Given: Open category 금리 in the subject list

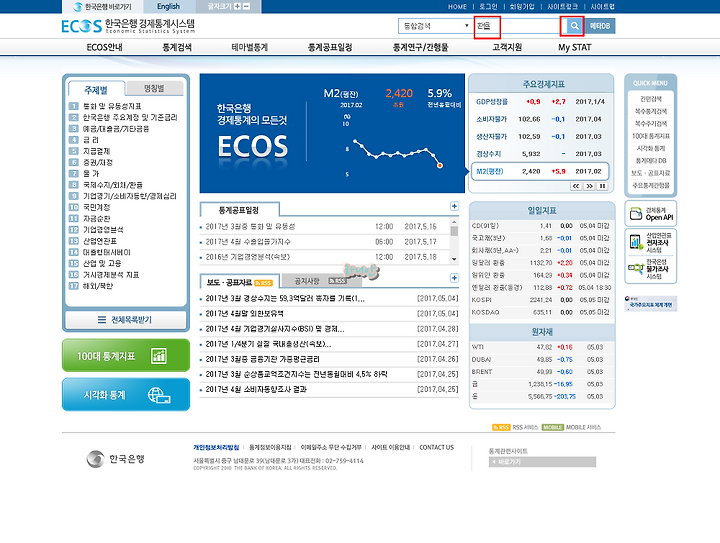Looking at the screenshot, I should (x=90, y=140).
